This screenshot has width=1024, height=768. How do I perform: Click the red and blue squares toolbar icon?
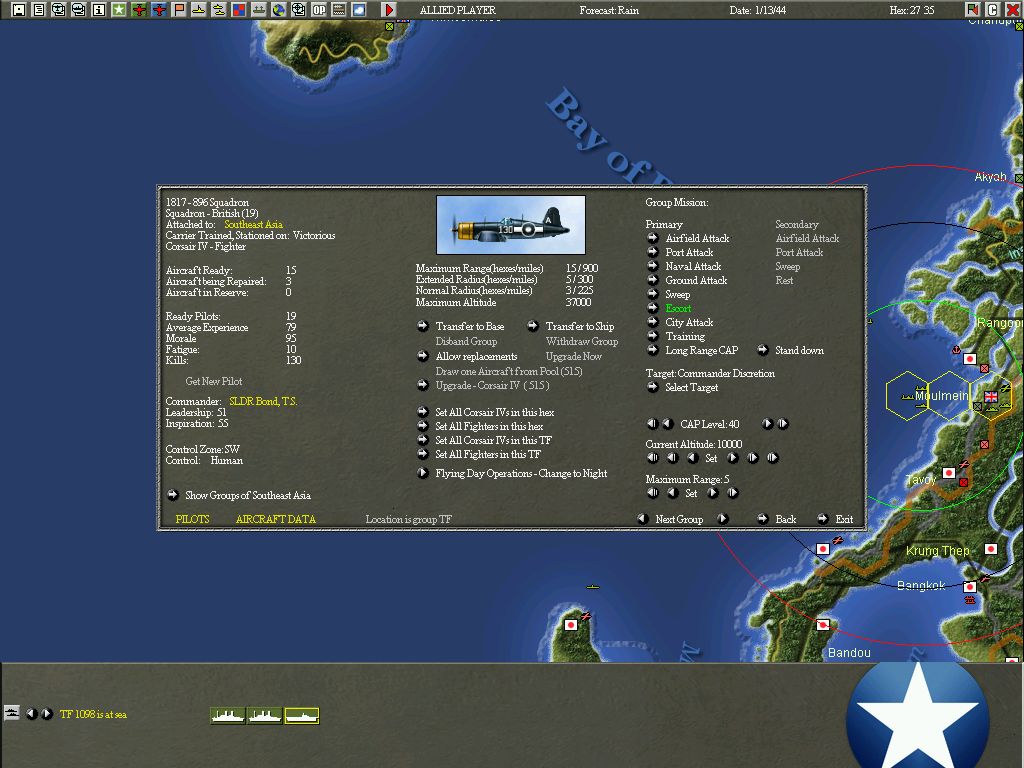[x=238, y=9]
